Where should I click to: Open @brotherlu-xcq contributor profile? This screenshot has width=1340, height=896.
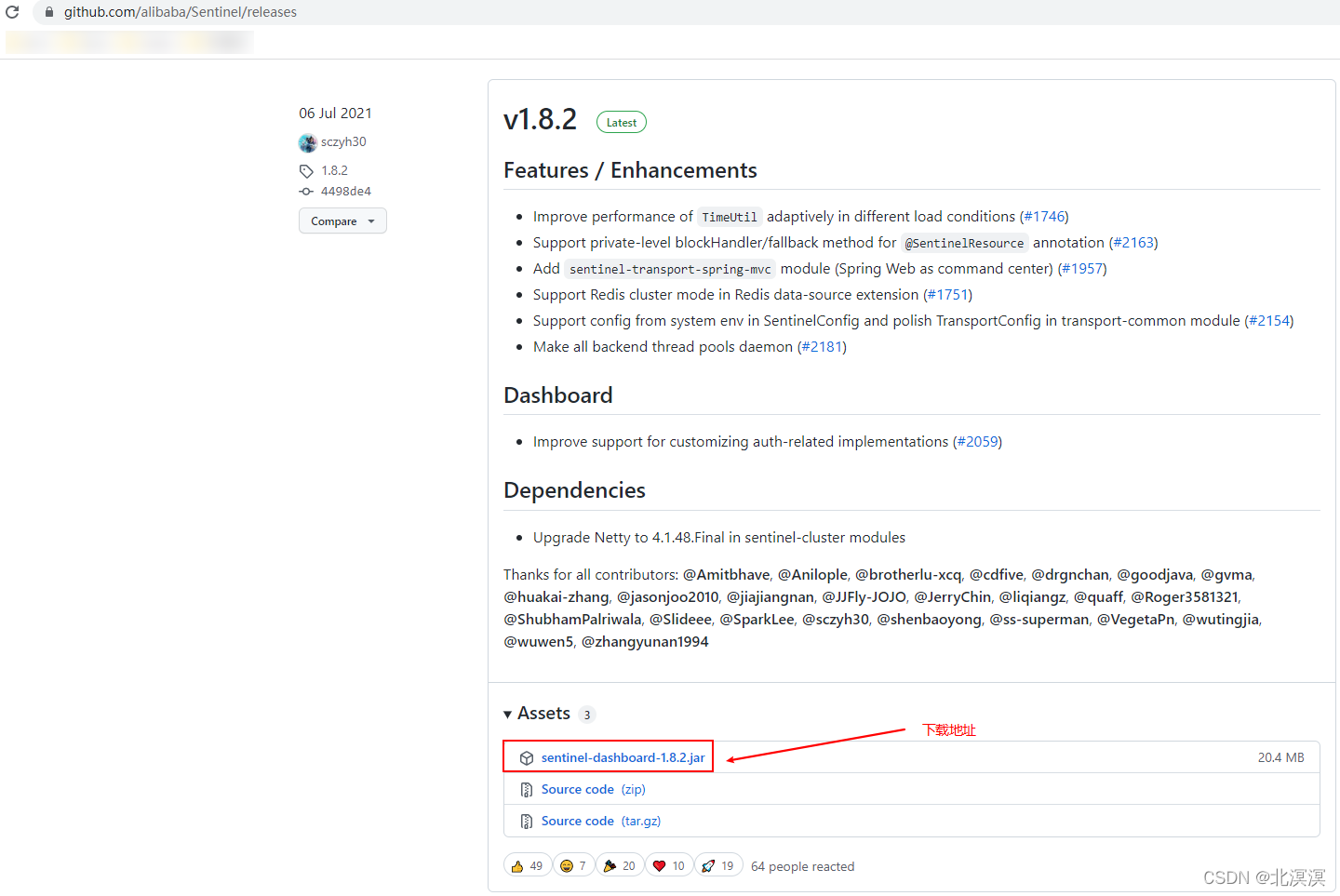pyautogui.click(x=908, y=575)
